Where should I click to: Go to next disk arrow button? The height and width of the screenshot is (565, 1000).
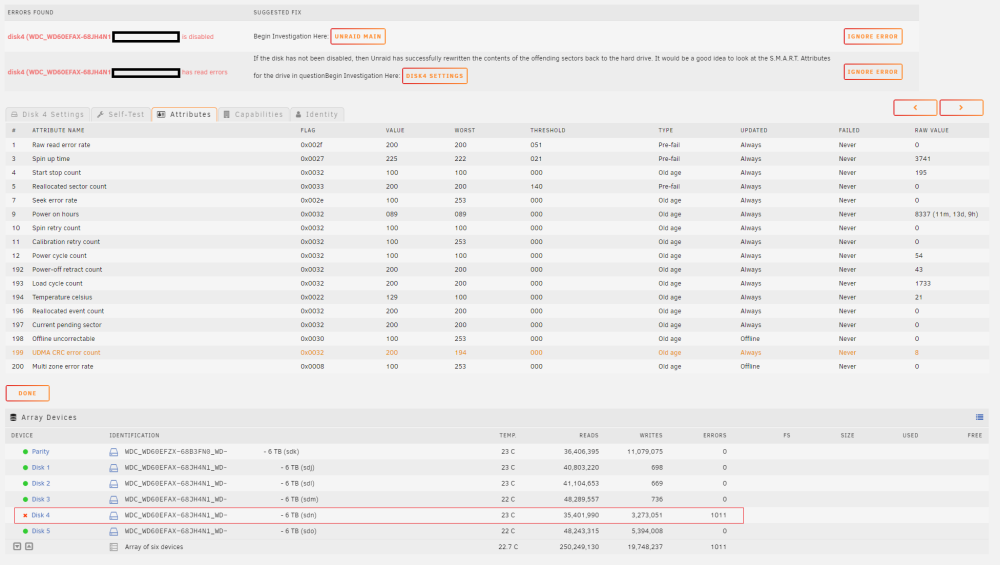tap(961, 108)
